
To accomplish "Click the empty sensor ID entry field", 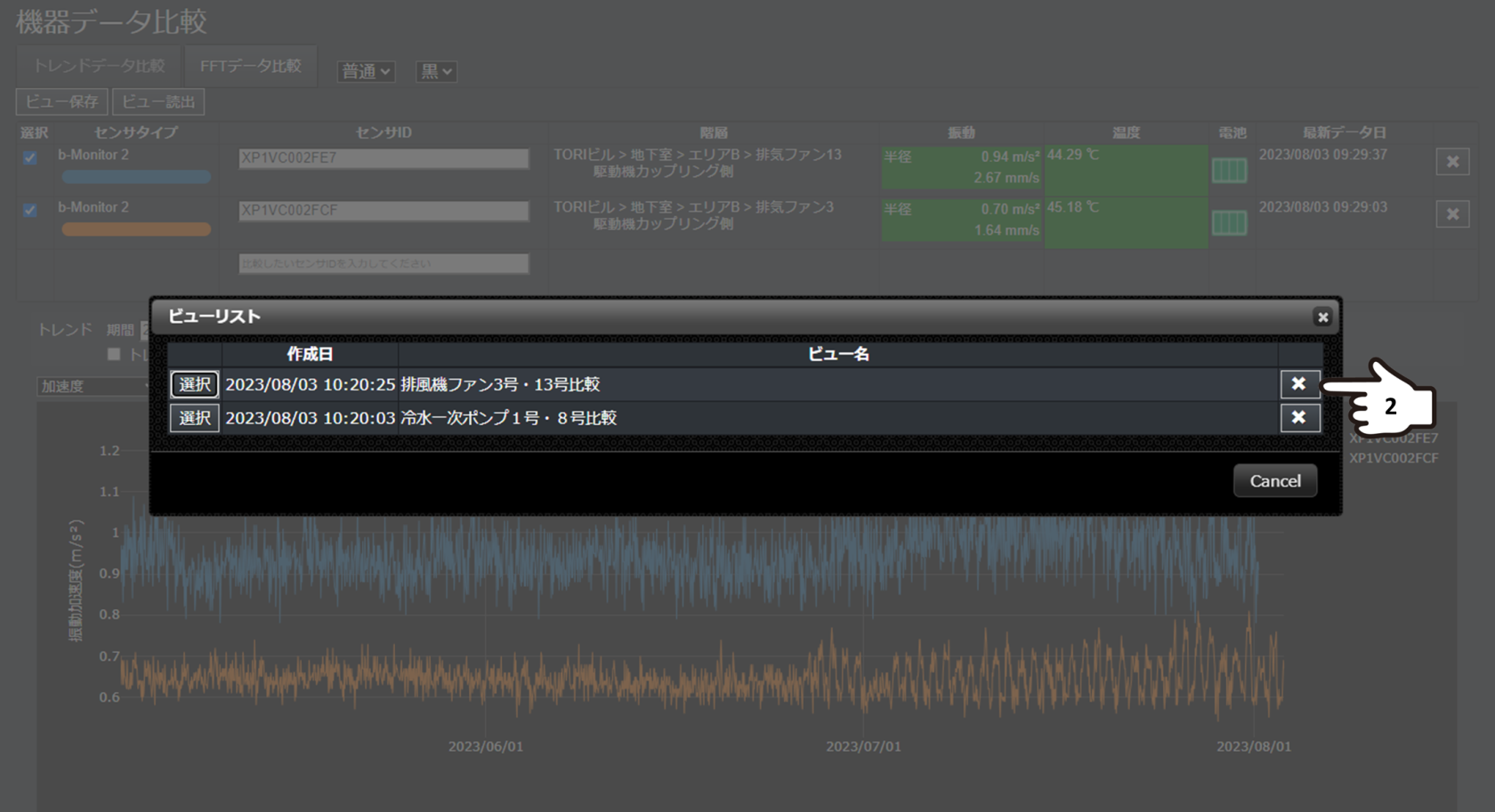I will 384,263.
